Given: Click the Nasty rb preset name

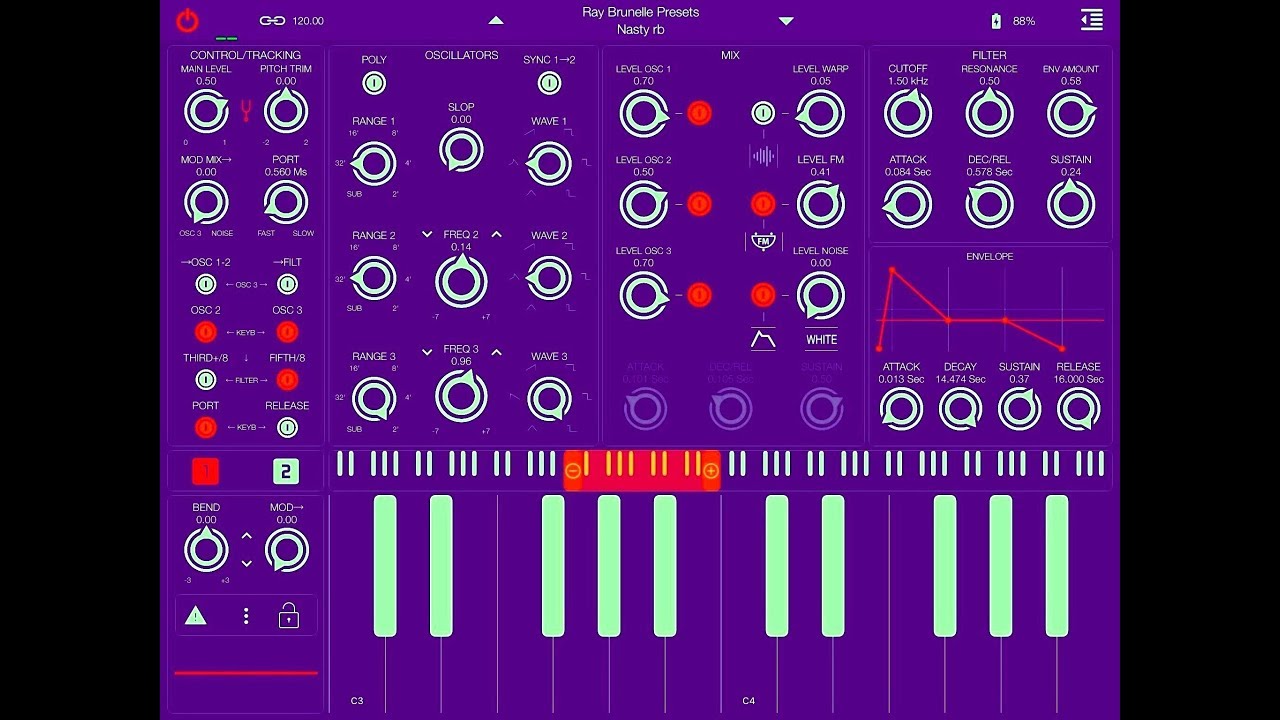Looking at the screenshot, I should [641, 30].
